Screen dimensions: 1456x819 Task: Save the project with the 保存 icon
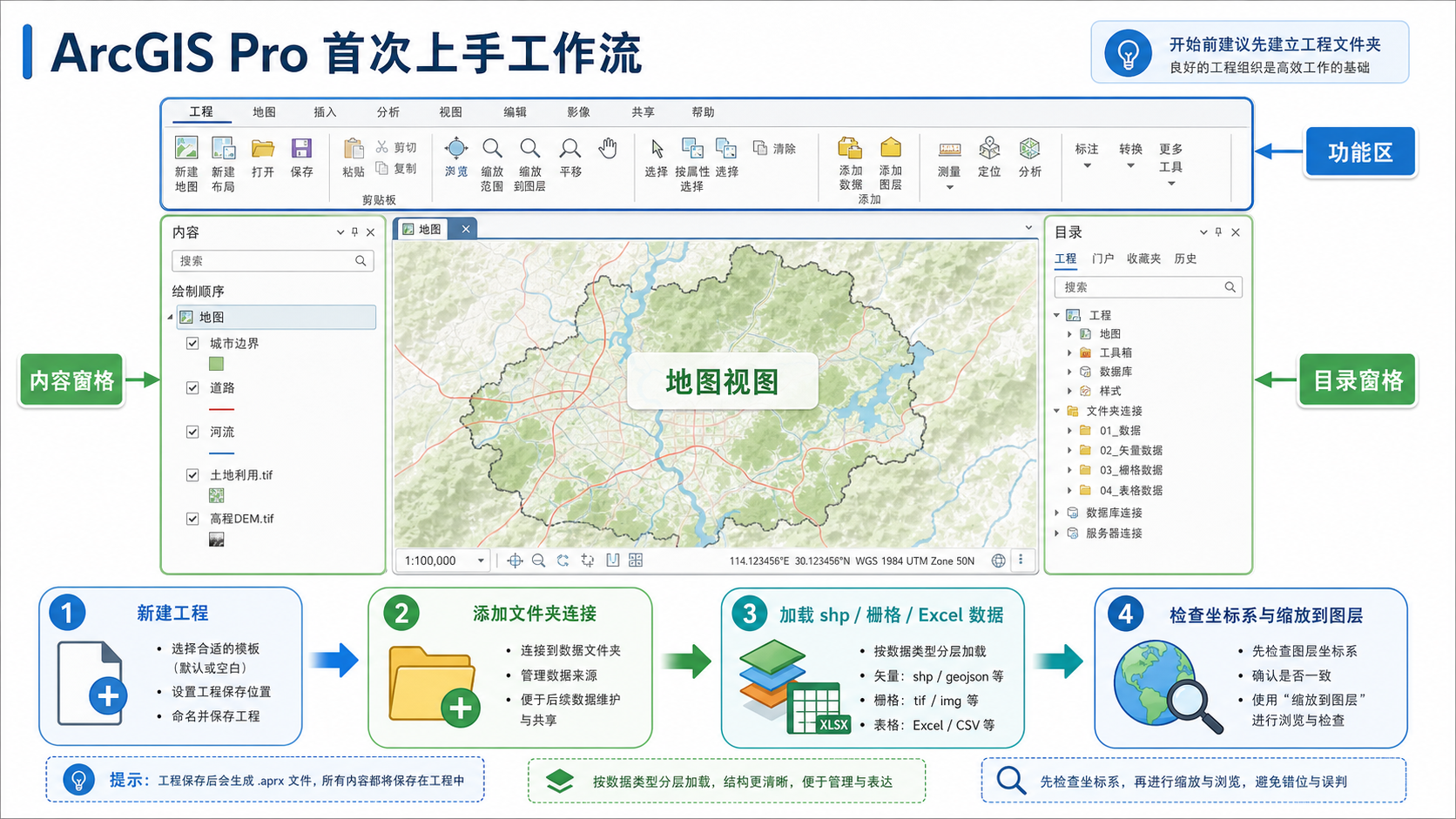(x=301, y=148)
